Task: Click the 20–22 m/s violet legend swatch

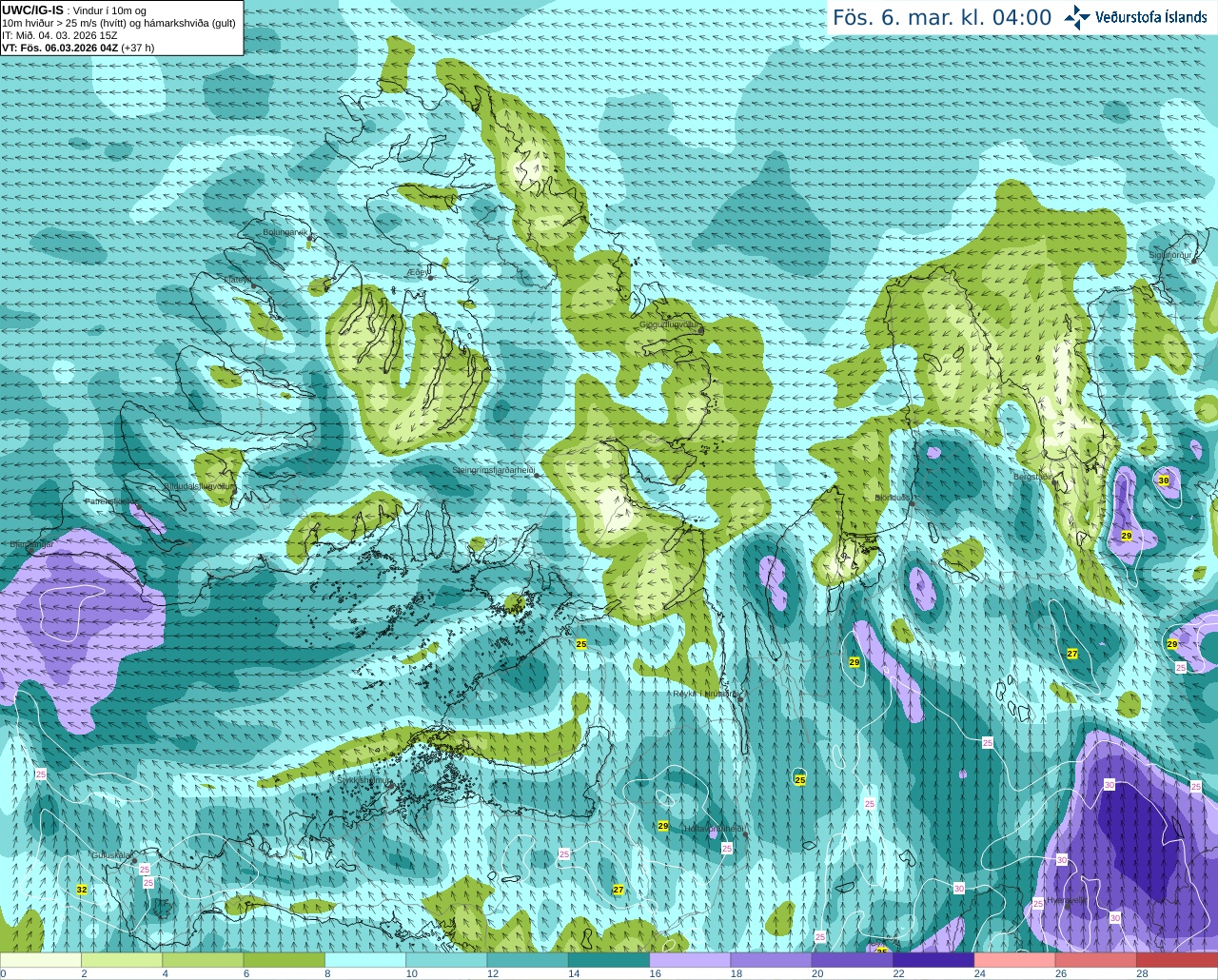Action: pos(853,960)
